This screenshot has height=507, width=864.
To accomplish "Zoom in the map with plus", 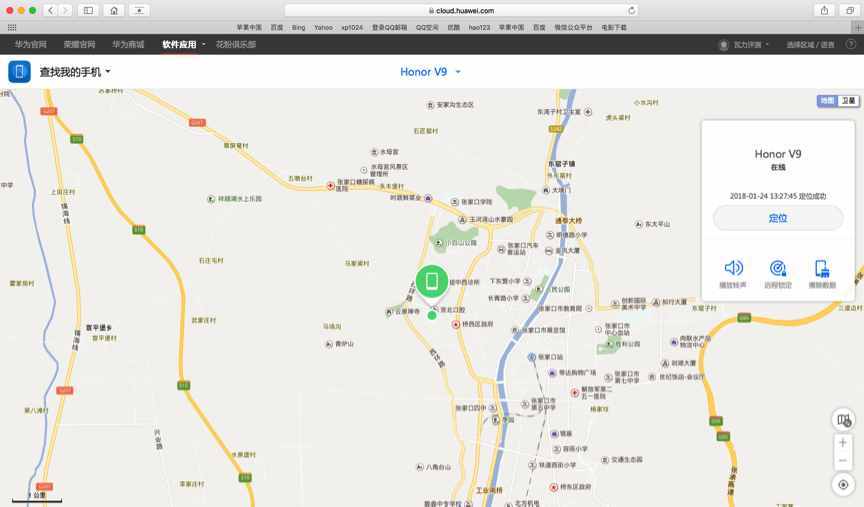I will pyautogui.click(x=843, y=443).
